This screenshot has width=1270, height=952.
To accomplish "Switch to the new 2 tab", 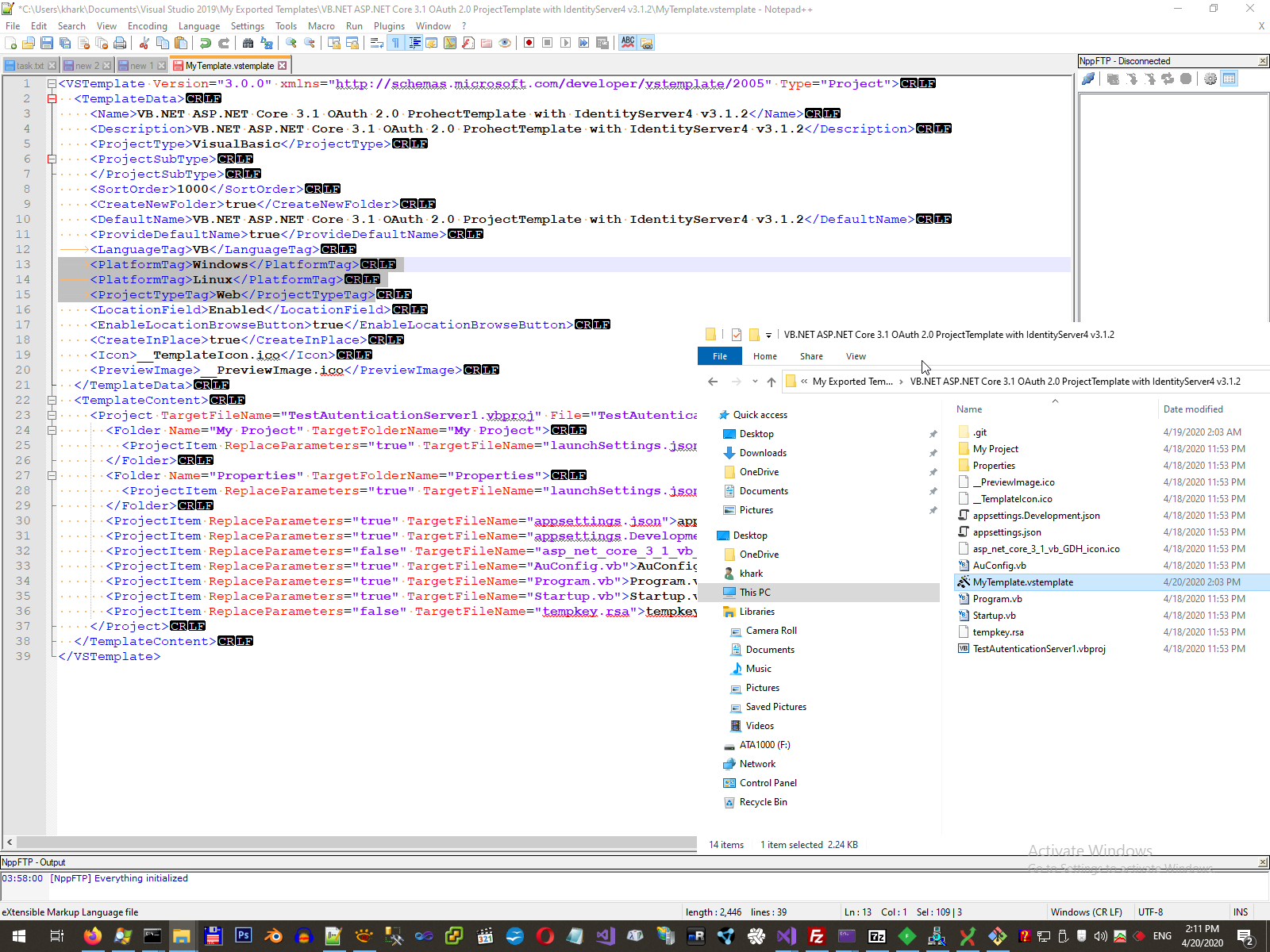I will [x=87, y=66].
